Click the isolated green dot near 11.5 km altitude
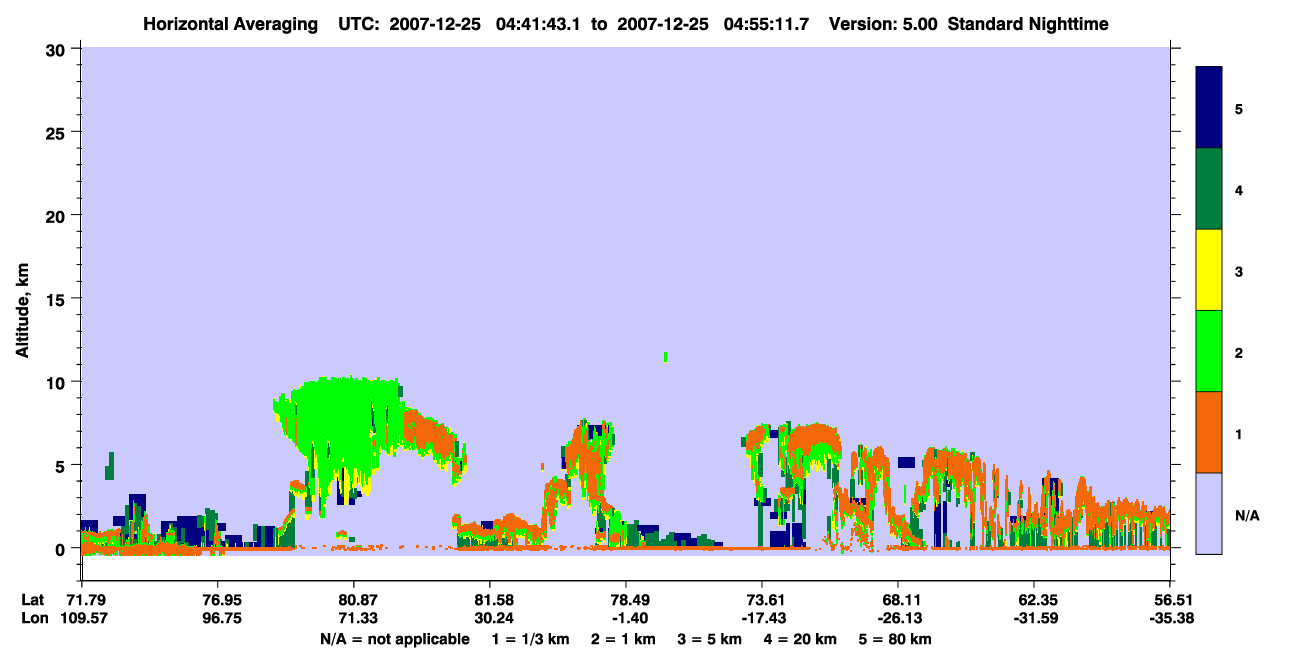This screenshot has height=667, width=1300. pos(665,357)
